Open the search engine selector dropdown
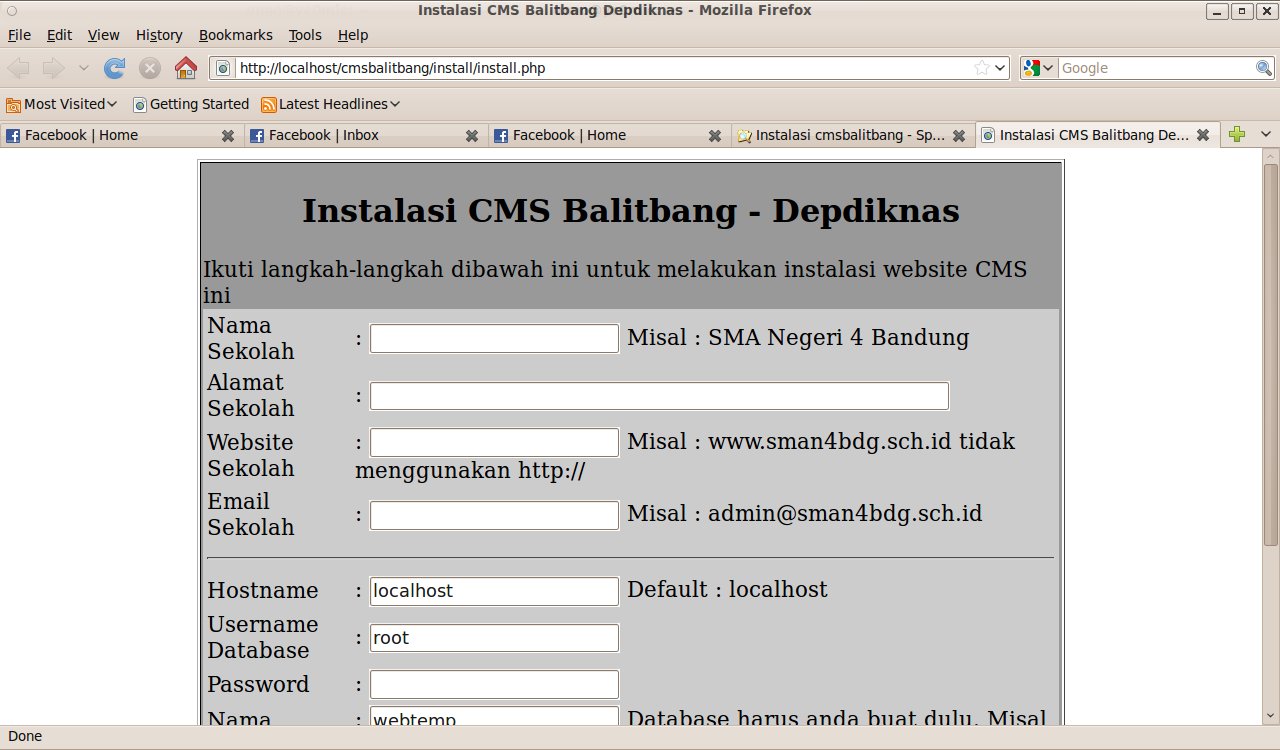Viewport: 1280px width, 750px height. pyautogui.click(x=1038, y=68)
